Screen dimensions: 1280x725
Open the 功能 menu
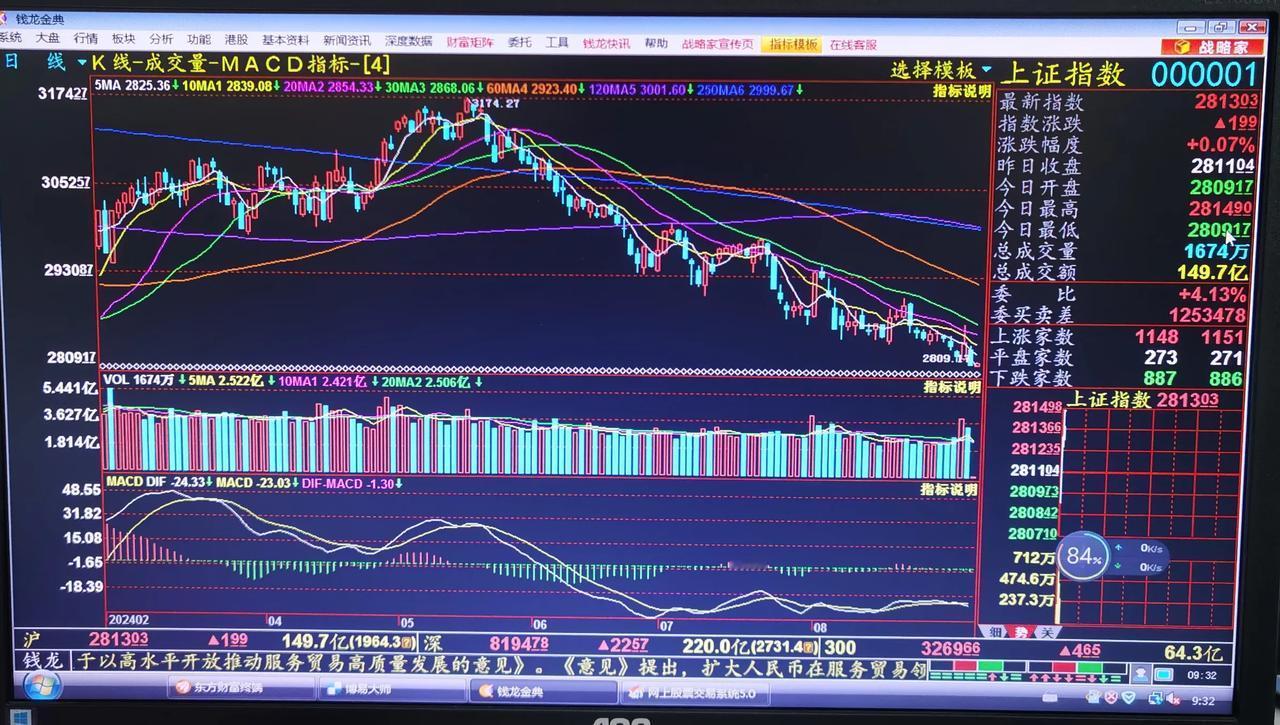(199, 39)
